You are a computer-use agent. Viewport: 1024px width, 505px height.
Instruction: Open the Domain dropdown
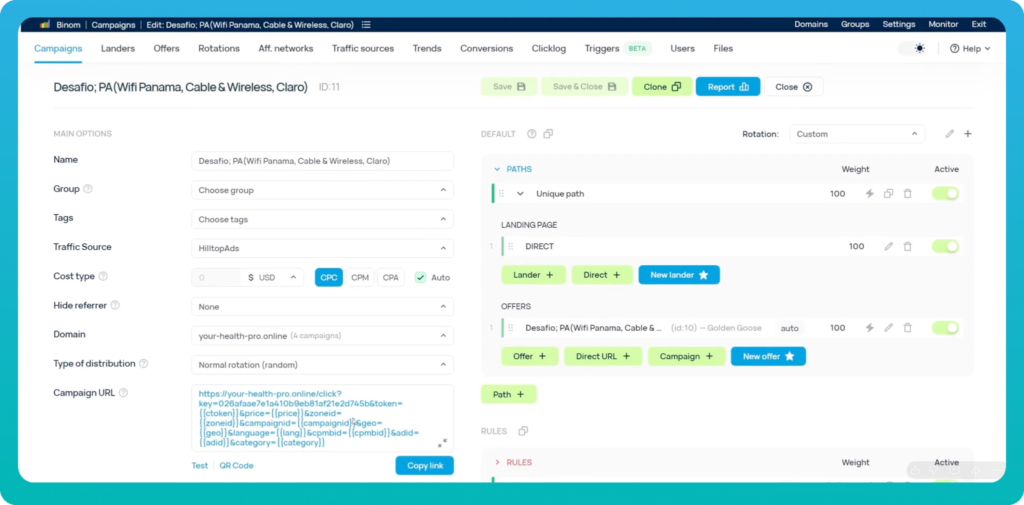[x=323, y=336]
